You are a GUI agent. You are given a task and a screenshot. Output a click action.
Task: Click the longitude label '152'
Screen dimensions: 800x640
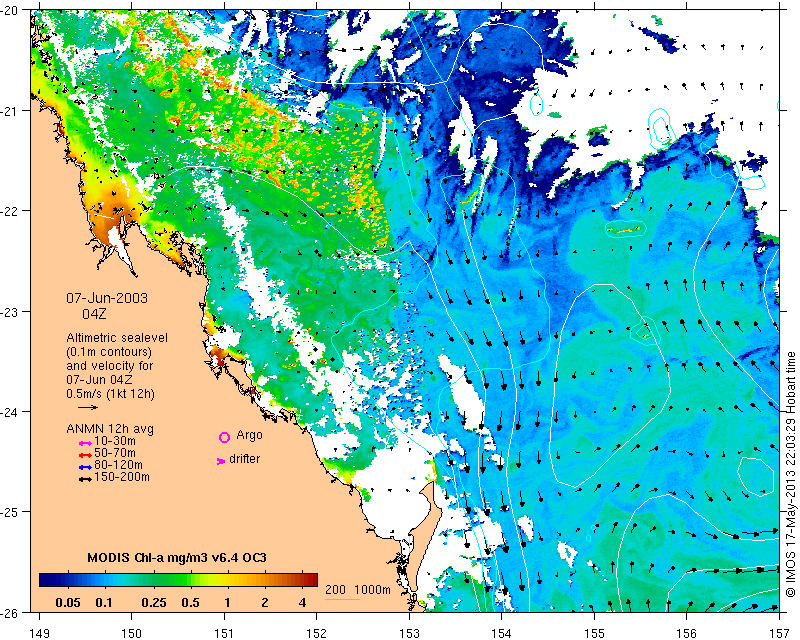(317, 633)
